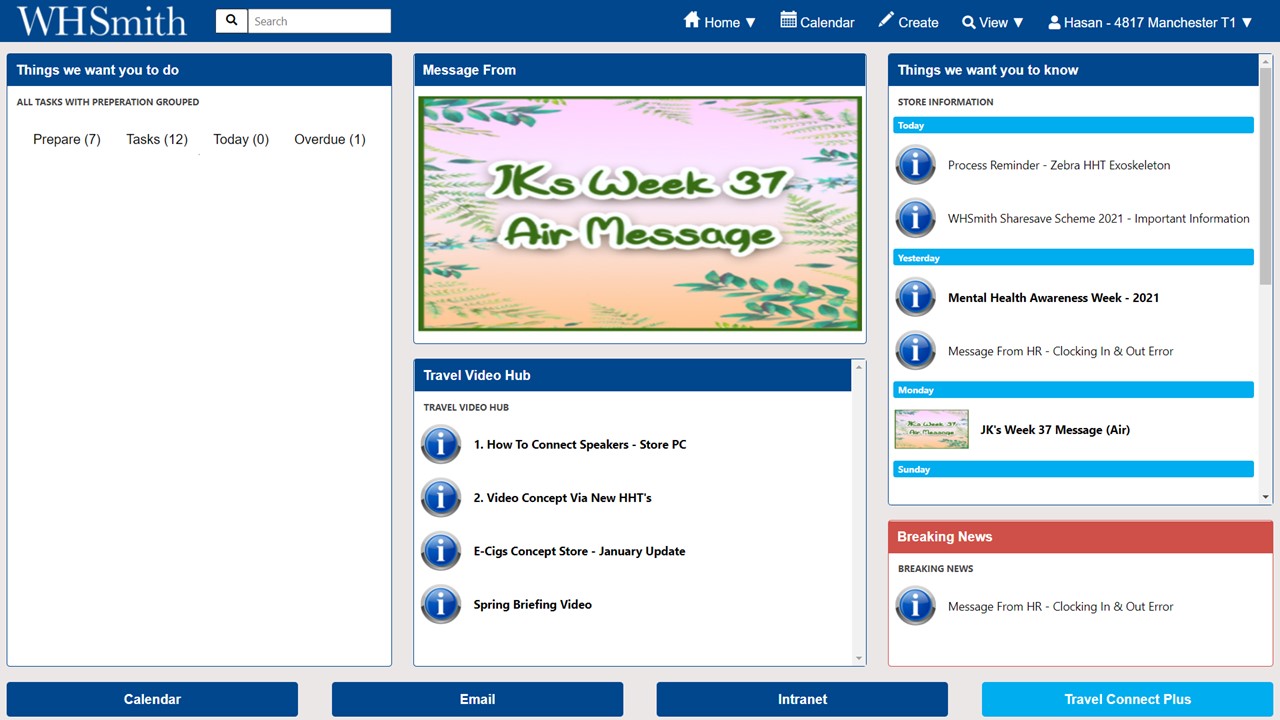Screen dimensions: 1280x720
Task: Expand the Home dropdown menu
Action: click(720, 22)
